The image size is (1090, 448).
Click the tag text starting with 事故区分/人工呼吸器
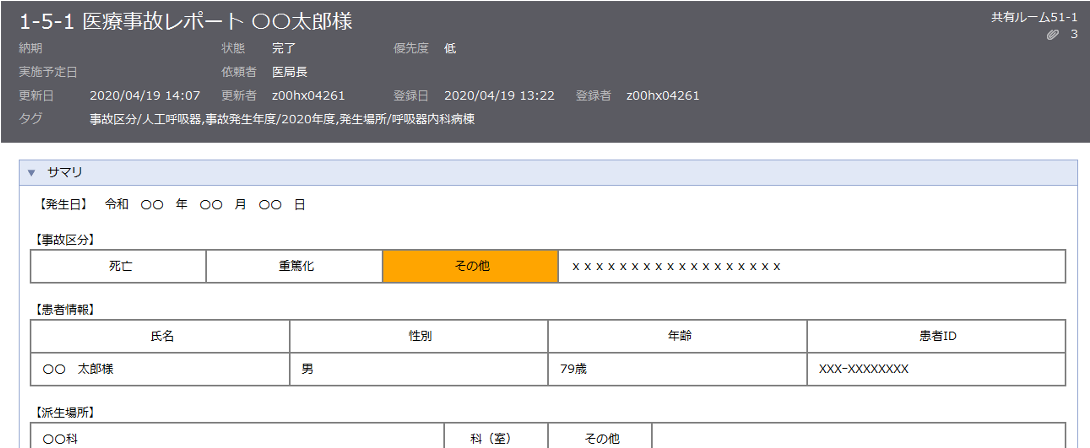(281, 120)
